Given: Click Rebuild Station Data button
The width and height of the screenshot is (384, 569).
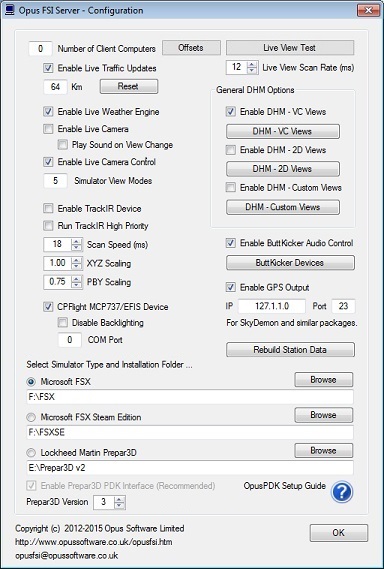Looking at the screenshot, I should point(290,350).
